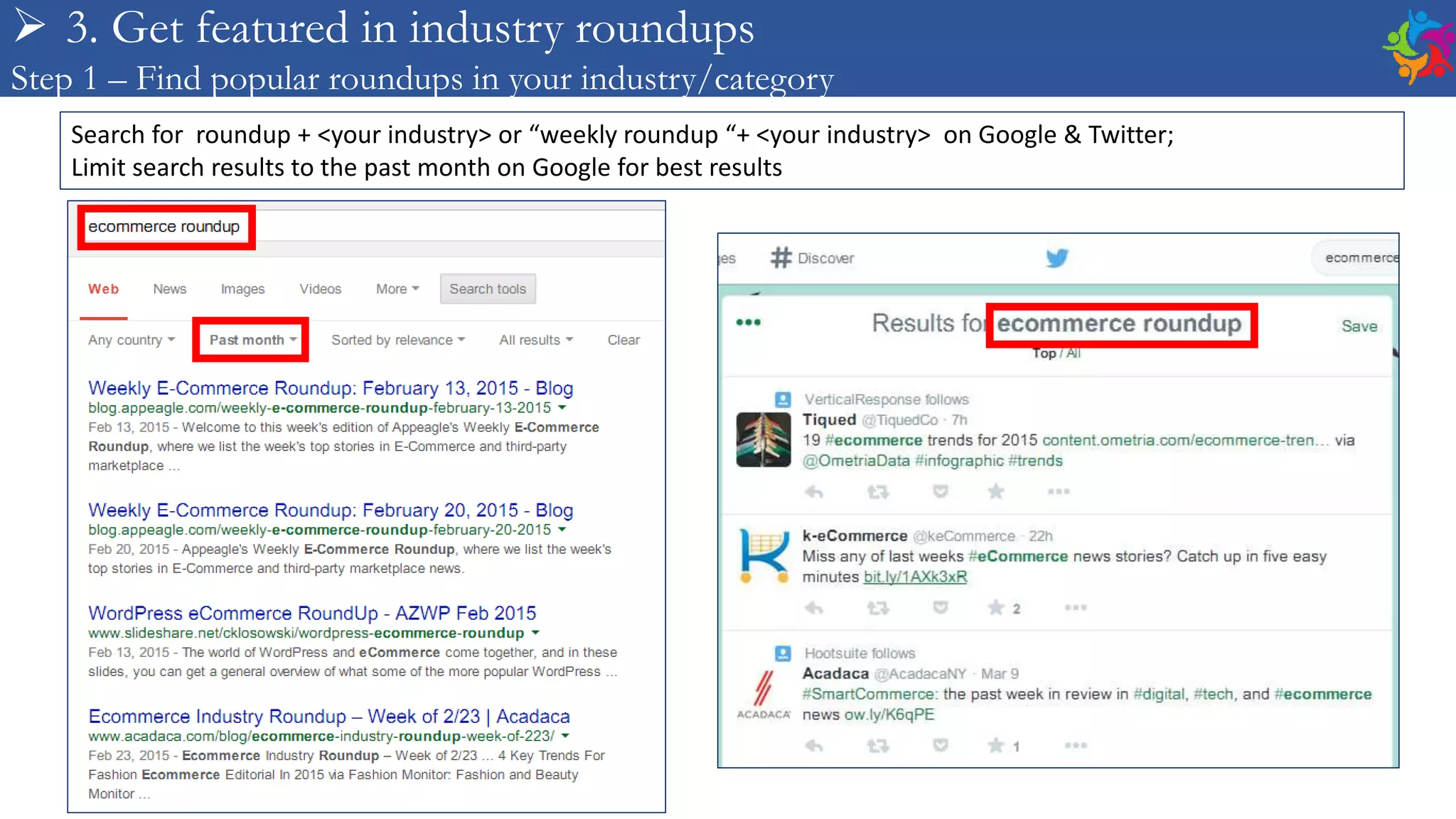Open more options on the Acadaca tweet
Screen dimensions: 1456x819
[x=1076, y=746]
